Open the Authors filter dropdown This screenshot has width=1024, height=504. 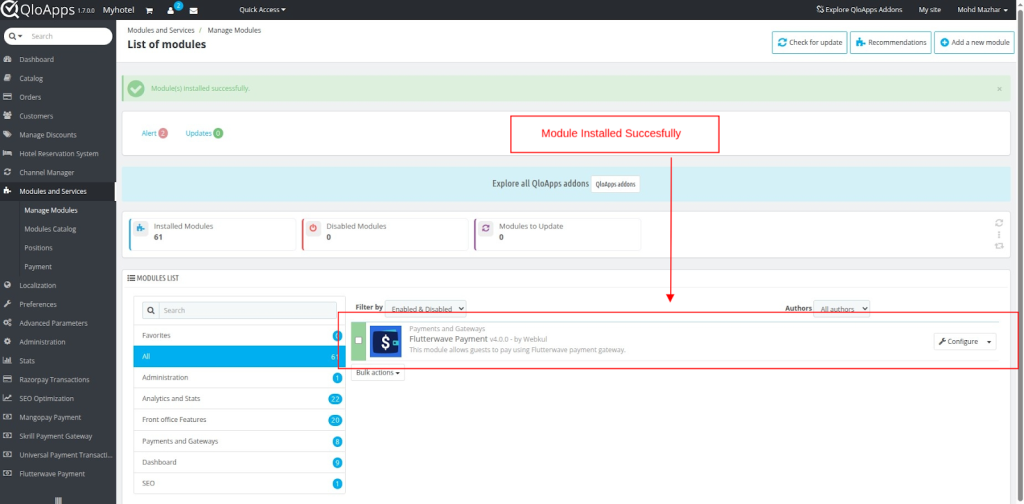(841, 309)
